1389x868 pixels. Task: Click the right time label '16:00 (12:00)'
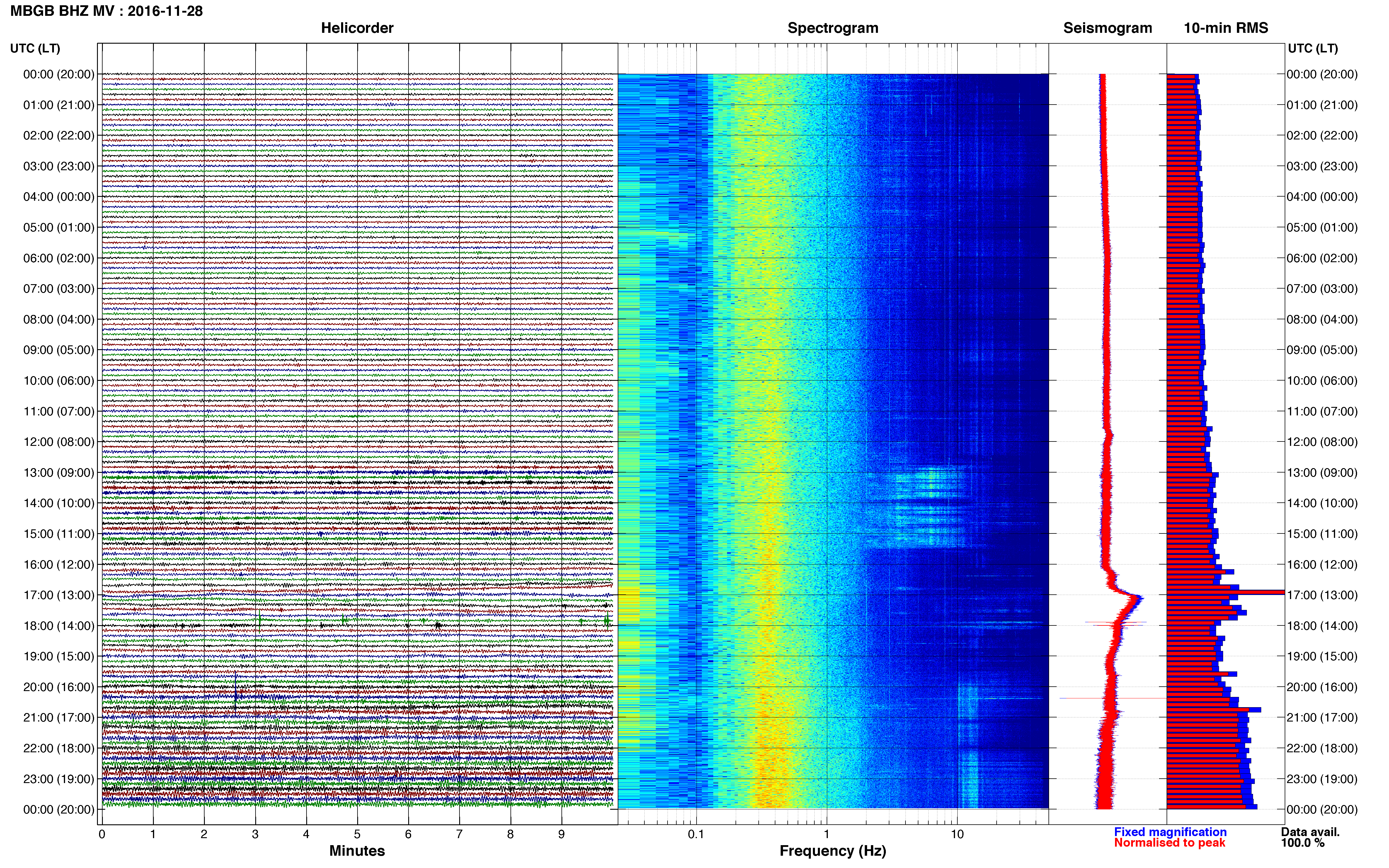coord(1322,564)
